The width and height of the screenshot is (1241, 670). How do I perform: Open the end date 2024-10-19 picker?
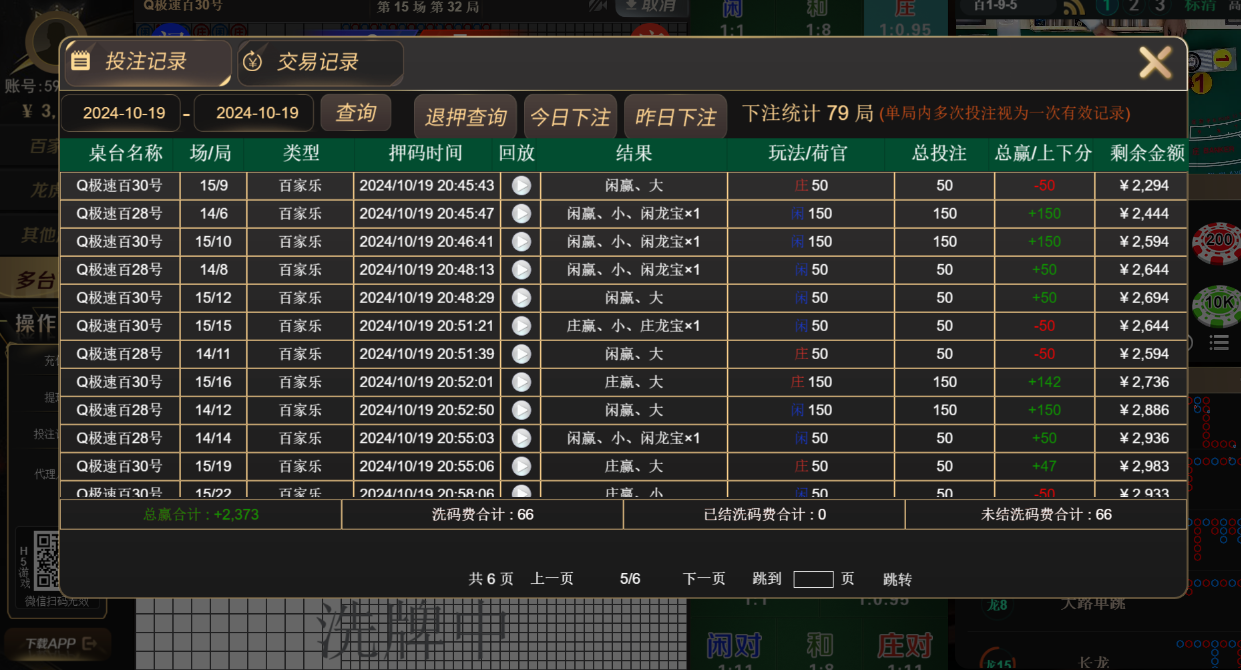(x=254, y=113)
